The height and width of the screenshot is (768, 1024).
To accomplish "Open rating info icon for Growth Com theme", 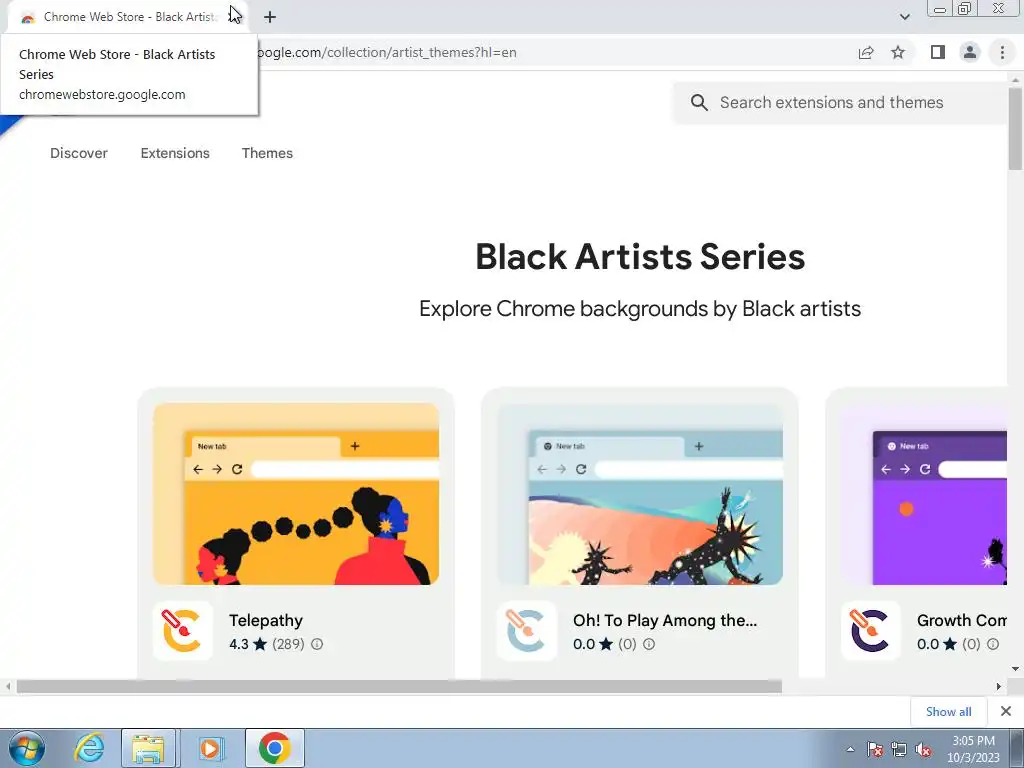I will tap(993, 644).
